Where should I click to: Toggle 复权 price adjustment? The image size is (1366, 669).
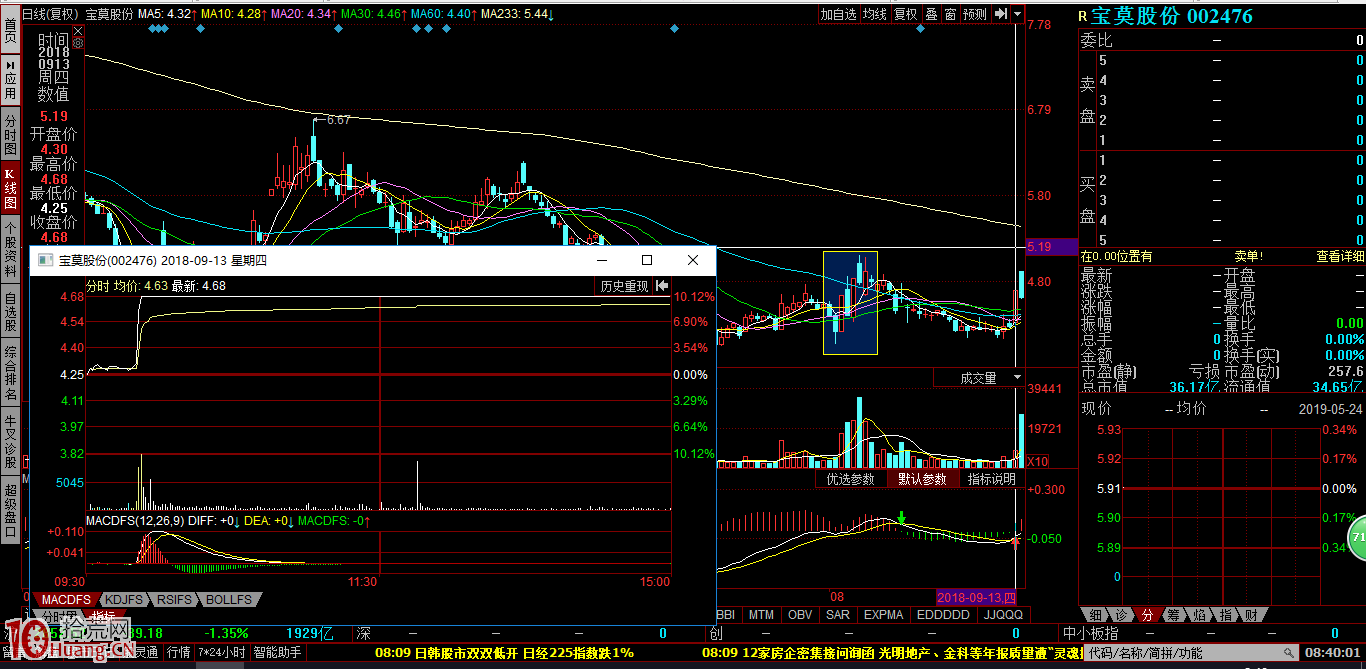[x=906, y=14]
